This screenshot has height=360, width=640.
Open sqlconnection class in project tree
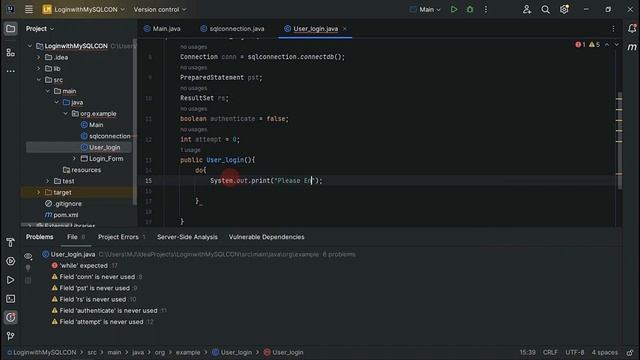click(x=105, y=136)
